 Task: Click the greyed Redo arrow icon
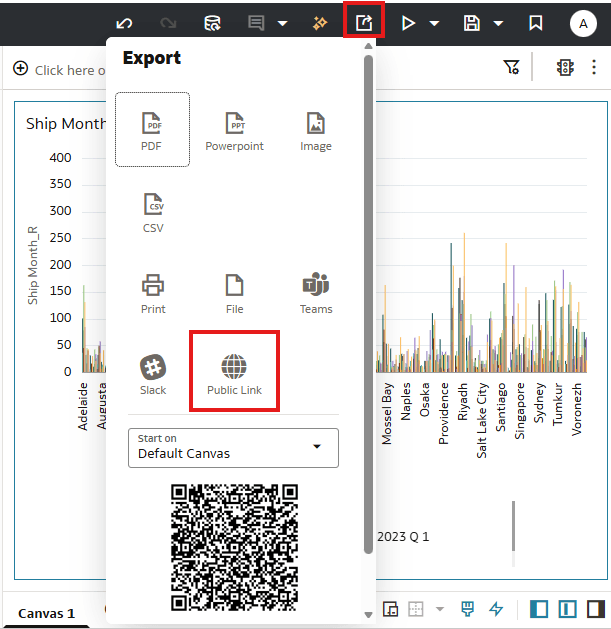[x=168, y=23]
